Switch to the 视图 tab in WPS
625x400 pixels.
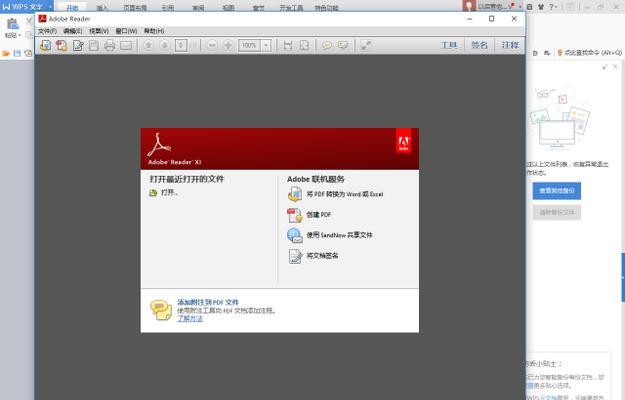228,8
